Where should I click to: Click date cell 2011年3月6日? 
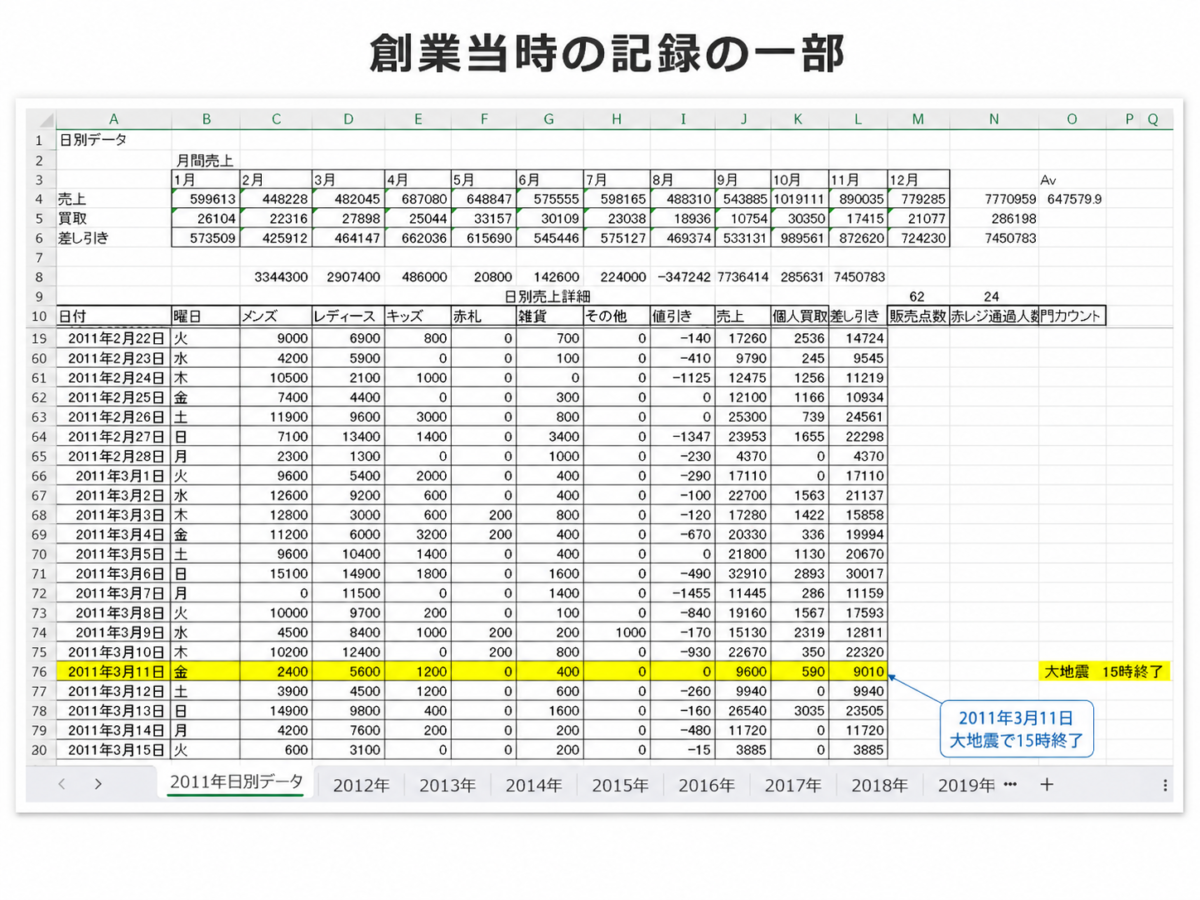(114, 574)
